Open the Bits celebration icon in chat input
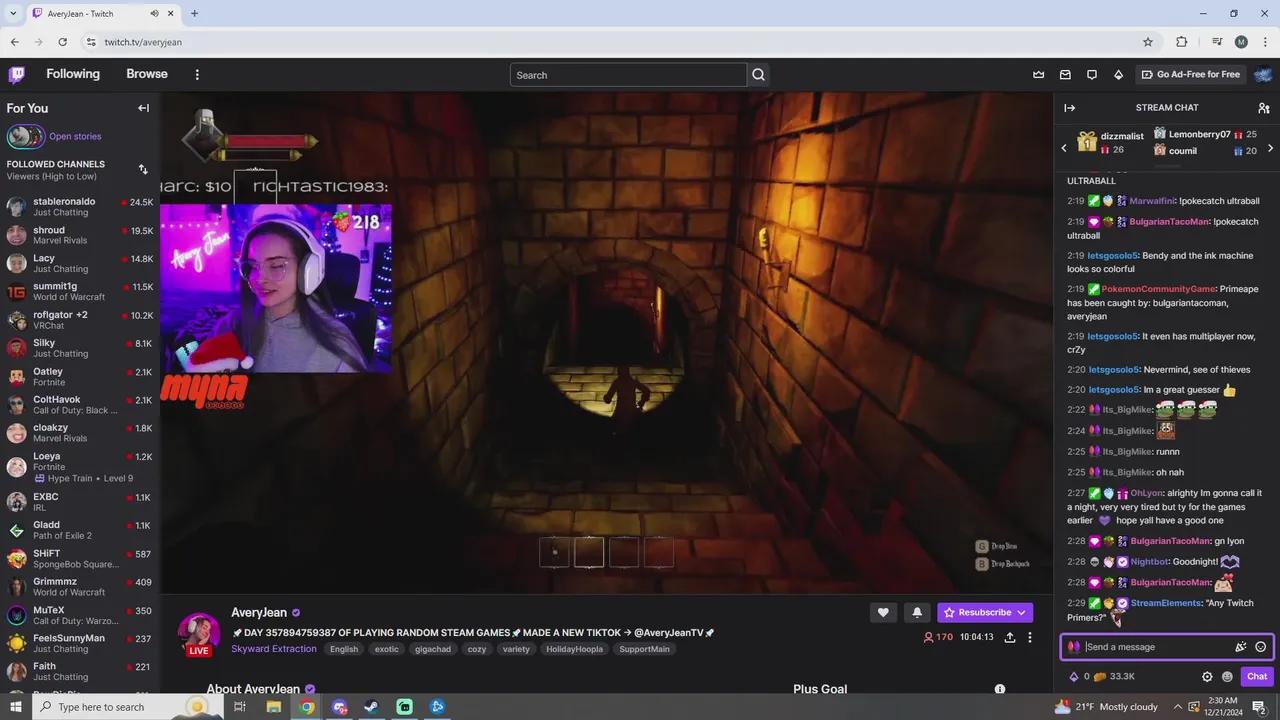This screenshot has width=1280, height=720. pyautogui.click(x=1241, y=647)
